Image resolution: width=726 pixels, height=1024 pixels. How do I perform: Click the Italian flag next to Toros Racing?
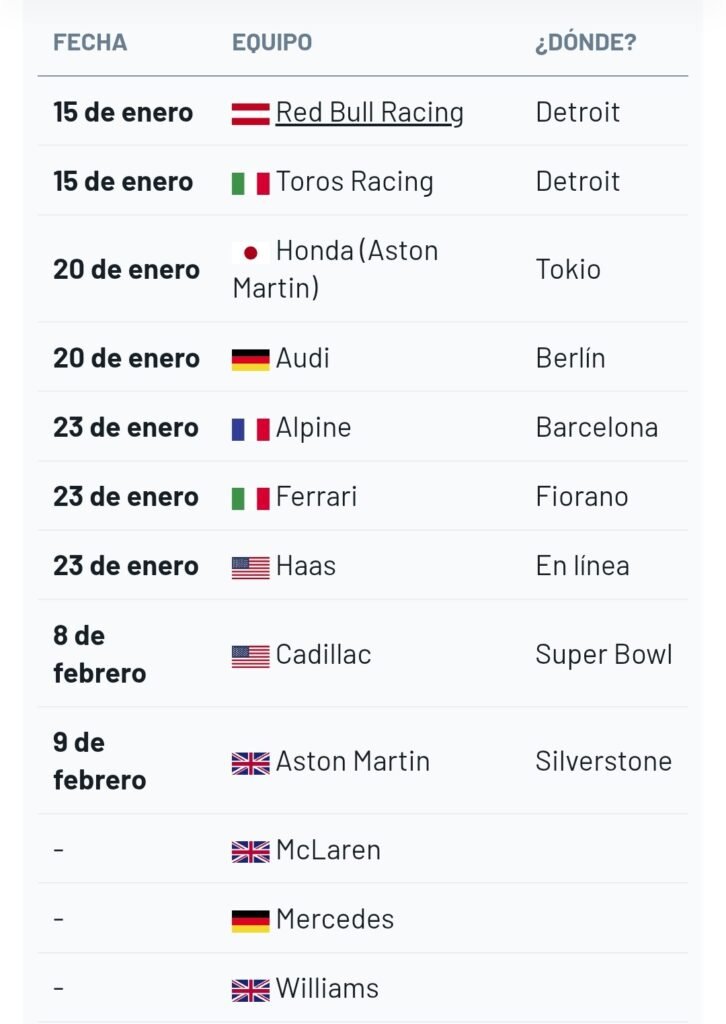click(251, 183)
